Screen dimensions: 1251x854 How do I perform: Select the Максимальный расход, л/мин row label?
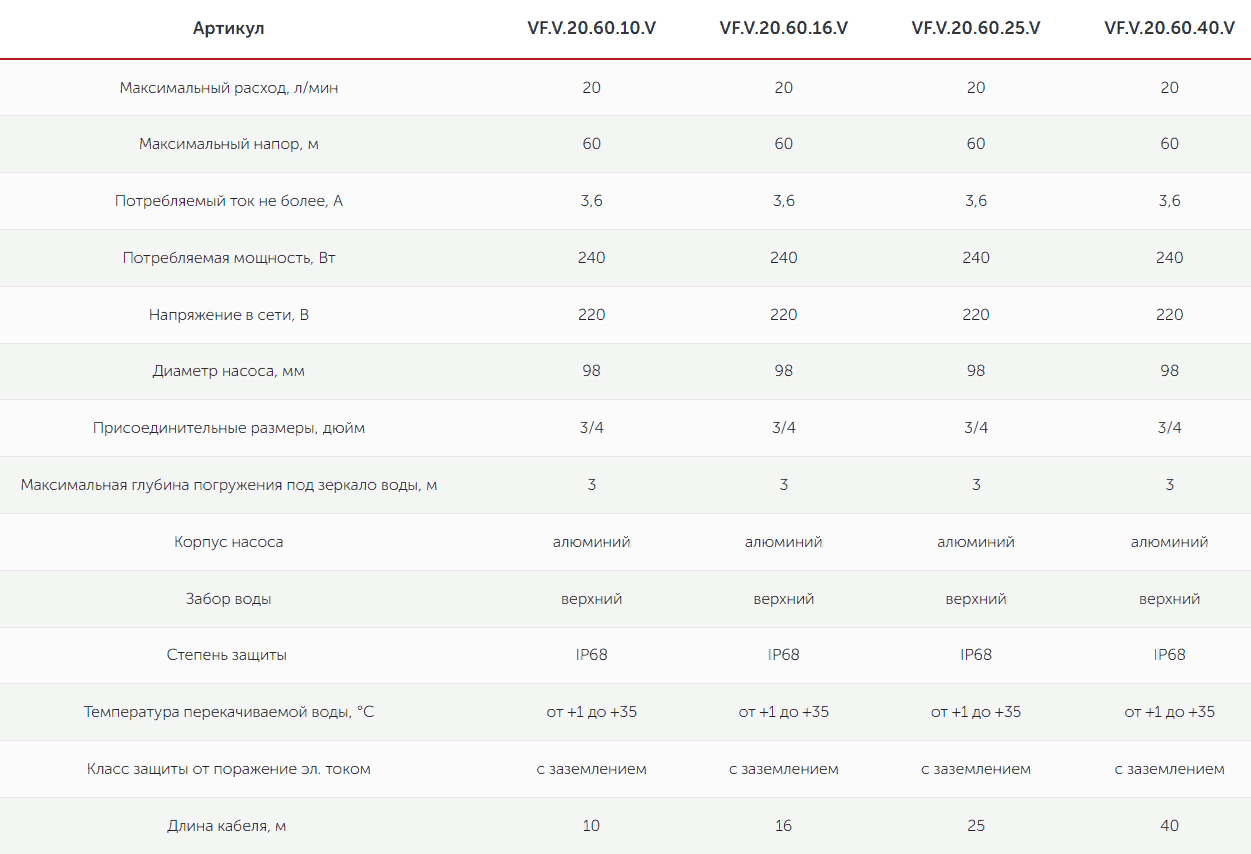click(x=229, y=88)
